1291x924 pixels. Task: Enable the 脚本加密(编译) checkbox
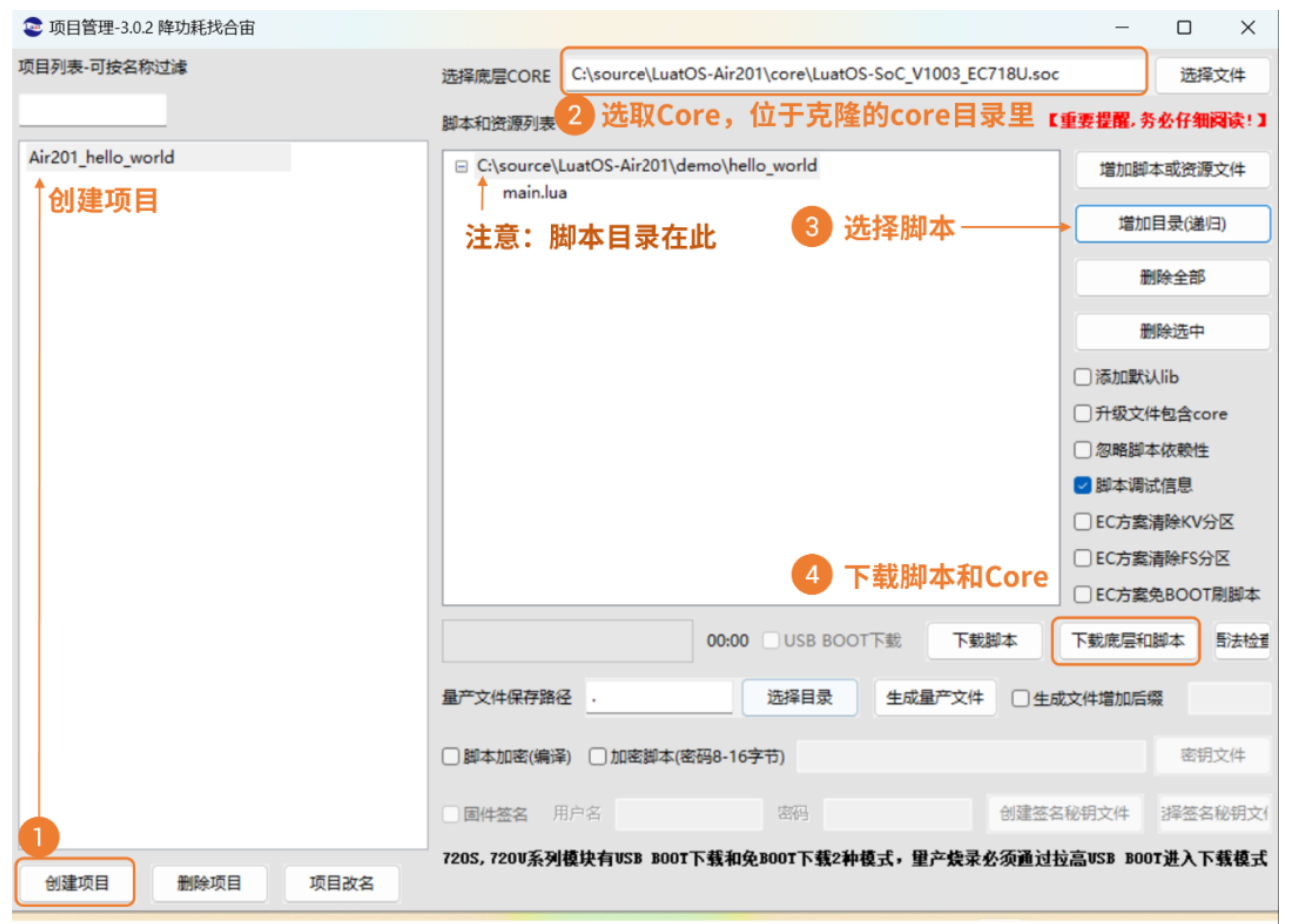pos(451,757)
